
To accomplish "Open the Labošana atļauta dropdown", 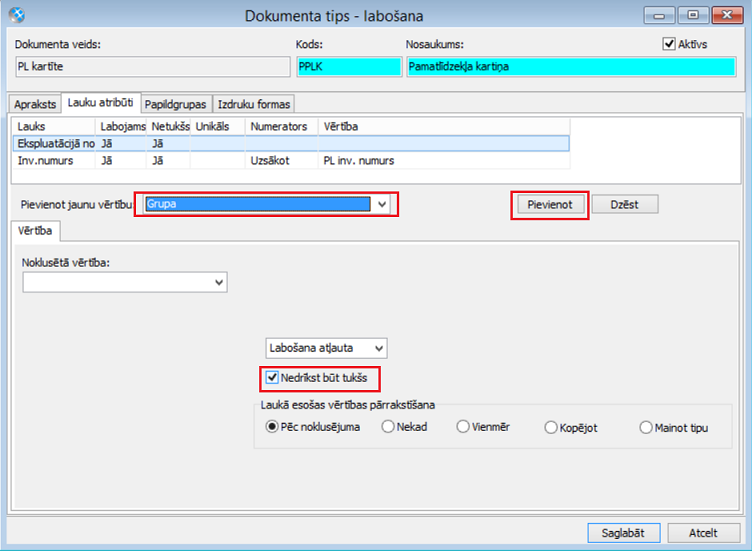I will (x=379, y=348).
